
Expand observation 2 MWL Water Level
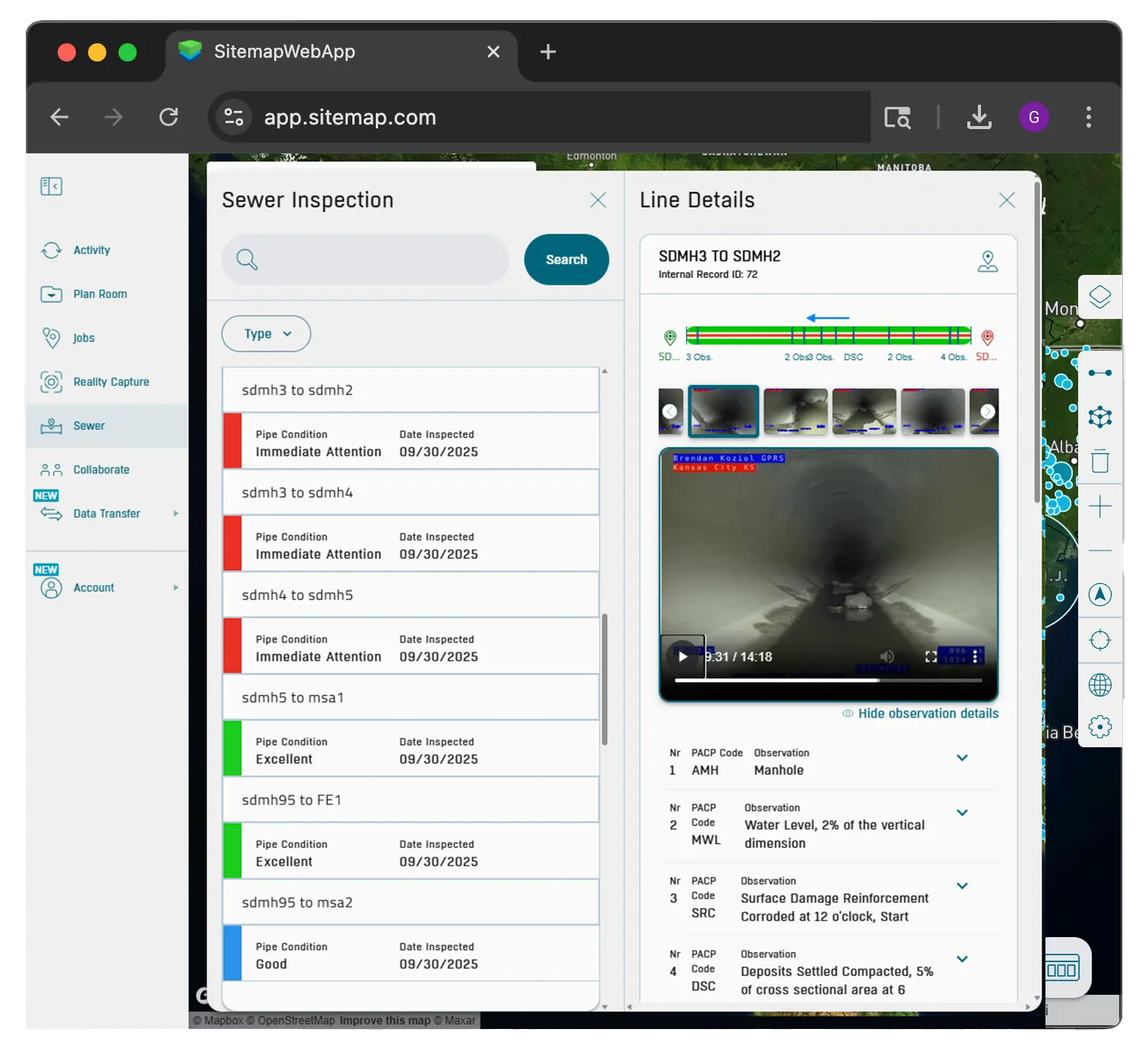962,813
